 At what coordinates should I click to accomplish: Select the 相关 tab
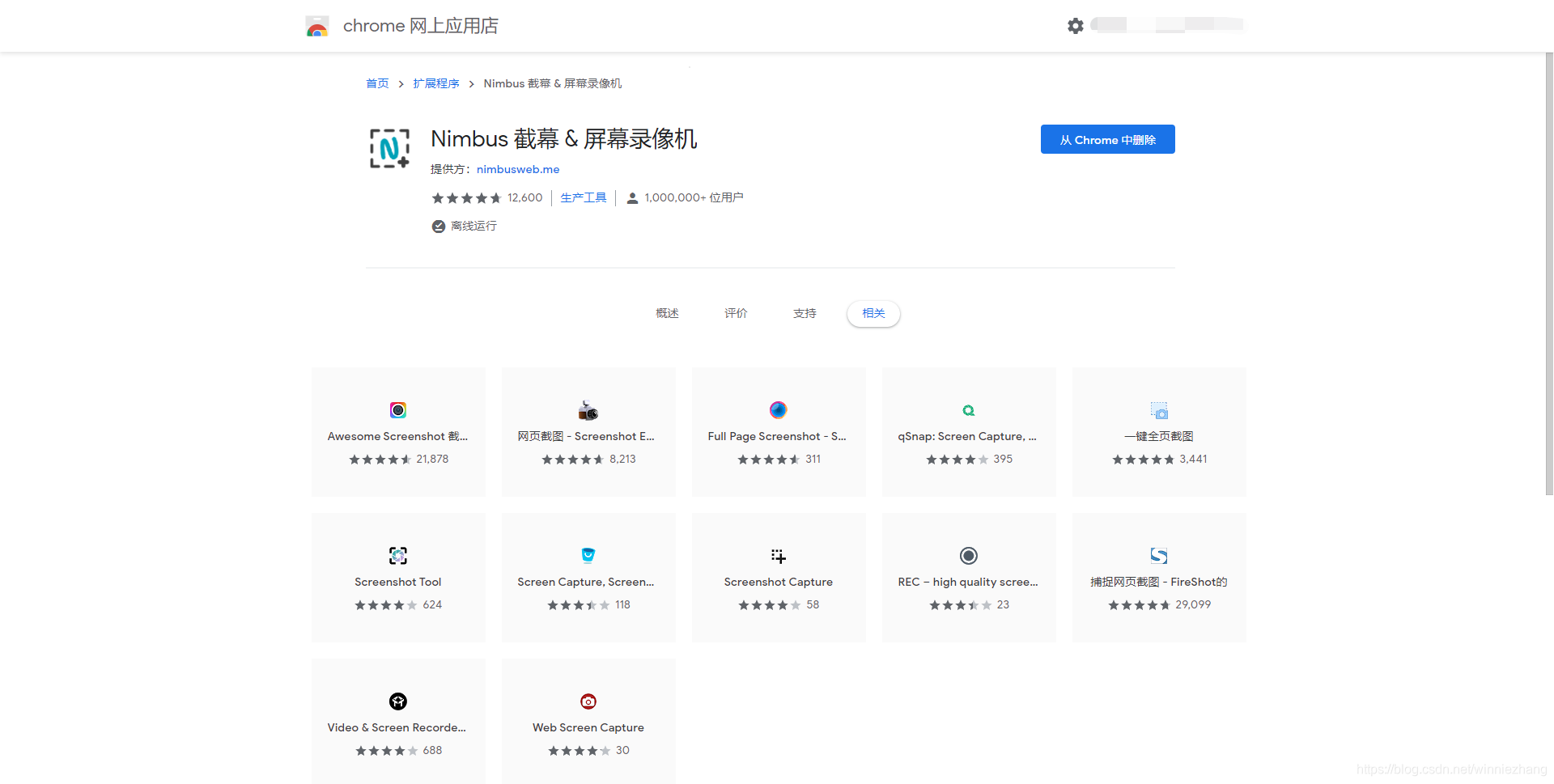[873, 313]
